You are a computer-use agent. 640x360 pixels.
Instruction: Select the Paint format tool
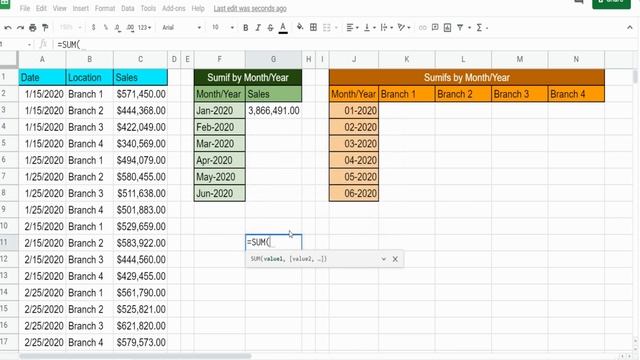(45, 28)
